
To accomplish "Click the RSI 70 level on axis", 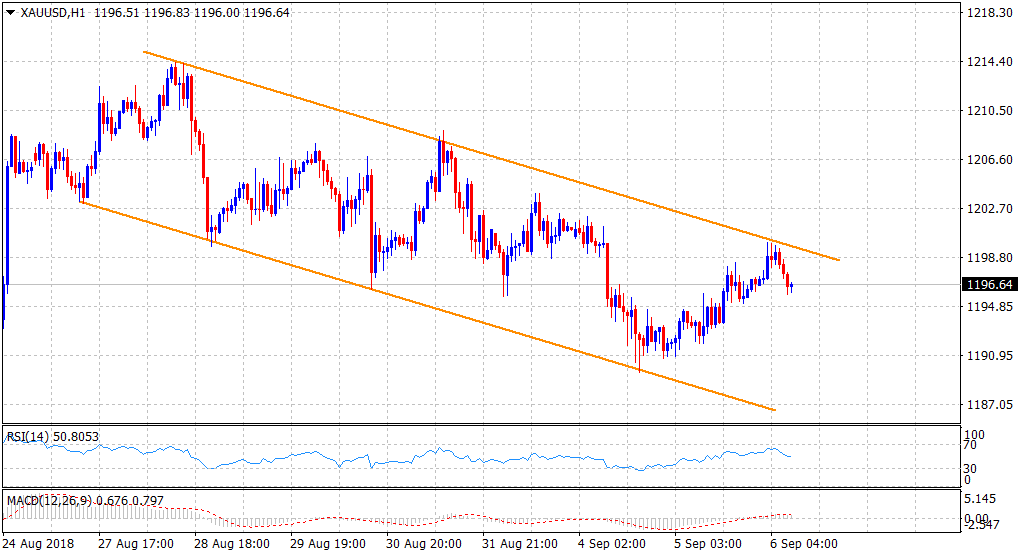I will (x=968, y=451).
